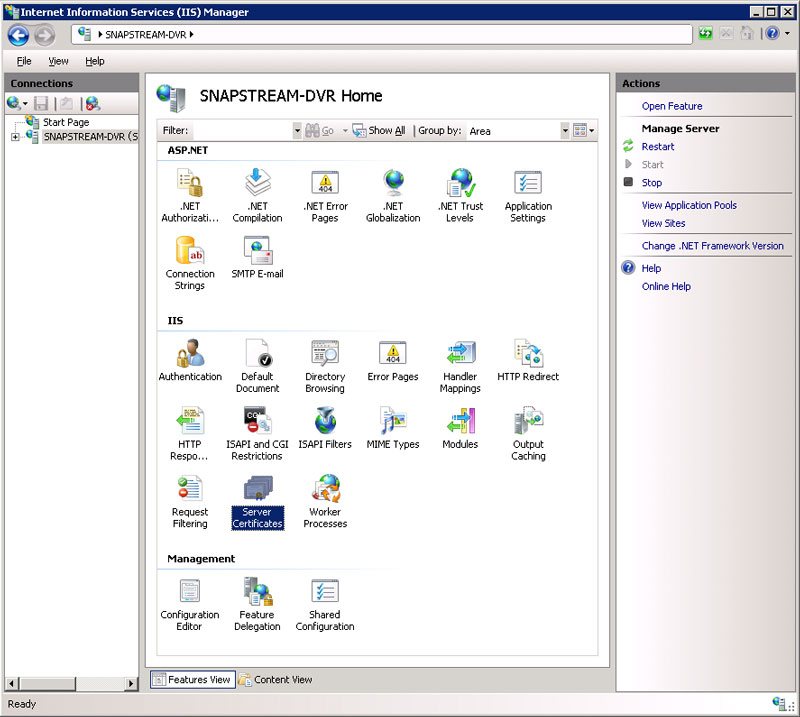Open Default Document feature
The image size is (800, 717).
257,366
